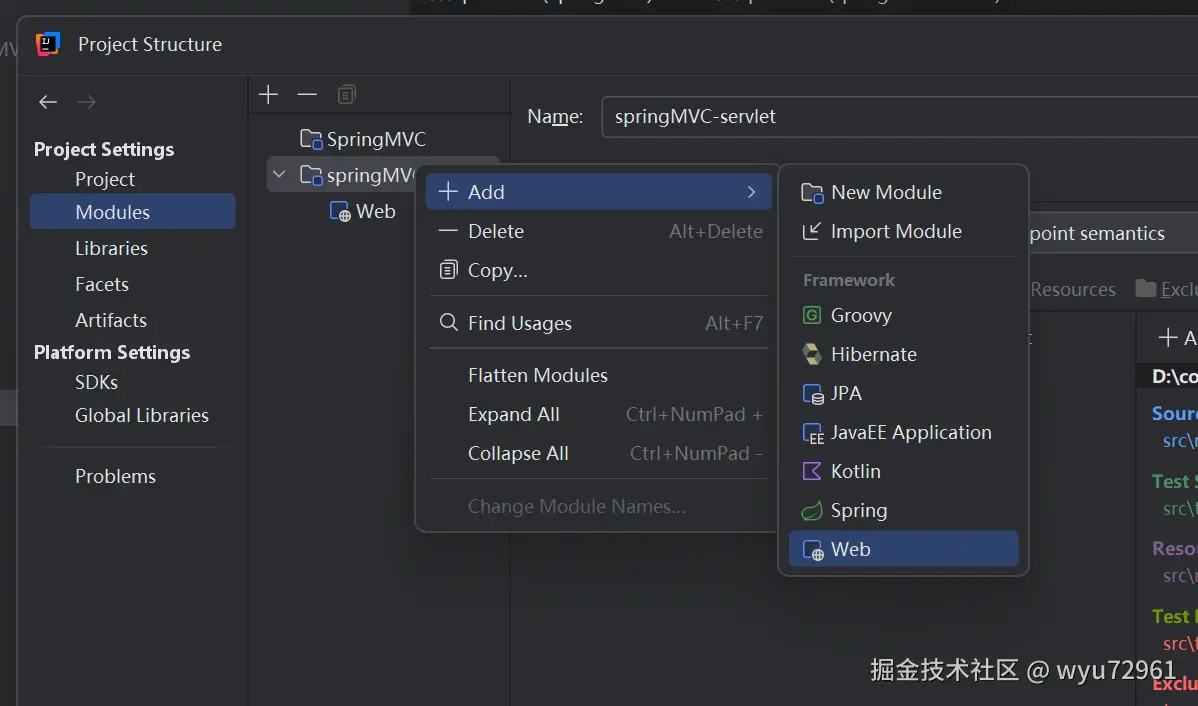Open Libraries in Project Settings
Viewport: 1198px width, 706px height.
(x=111, y=249)
